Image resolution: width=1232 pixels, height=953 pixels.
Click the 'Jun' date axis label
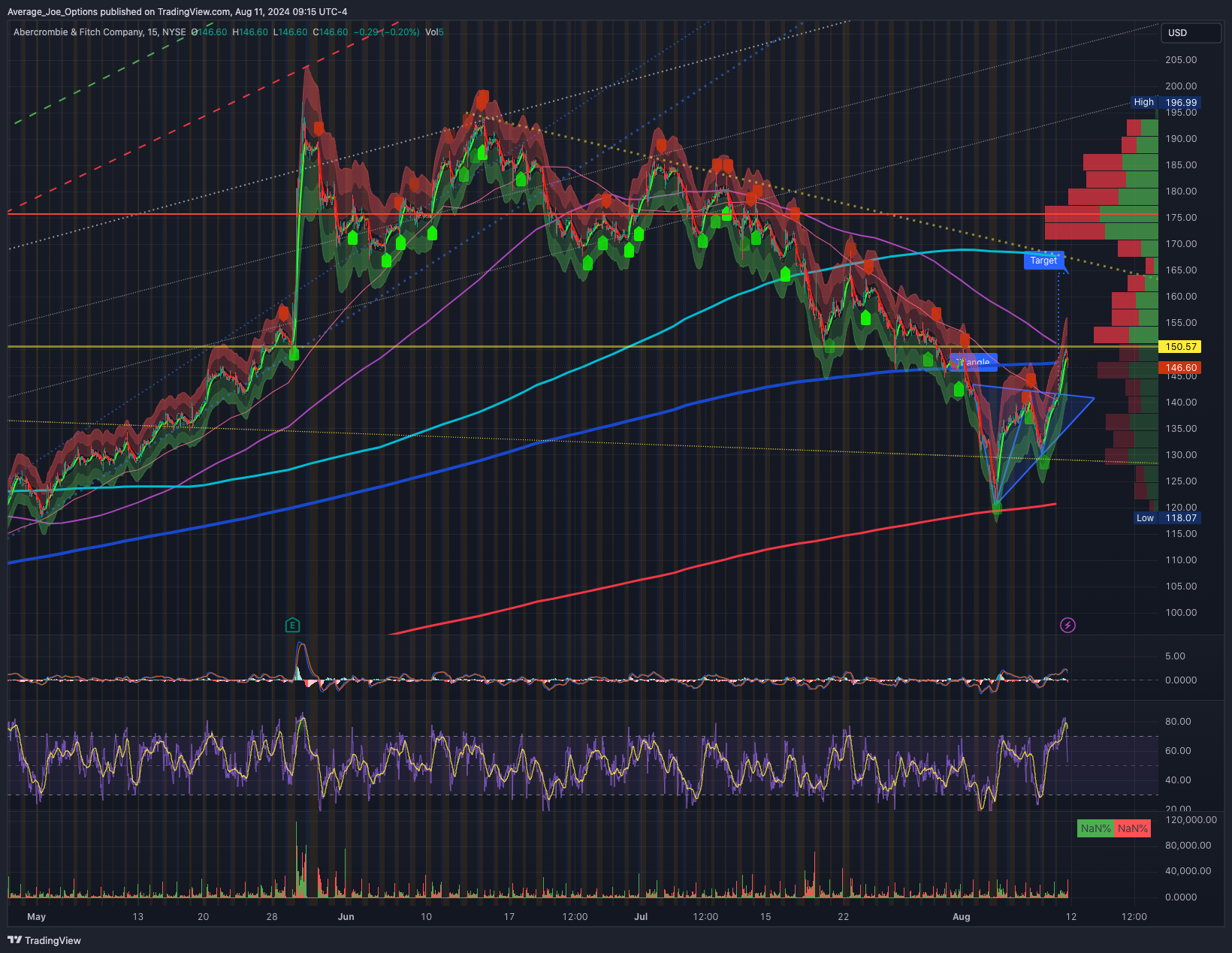[x=346, y=917]
